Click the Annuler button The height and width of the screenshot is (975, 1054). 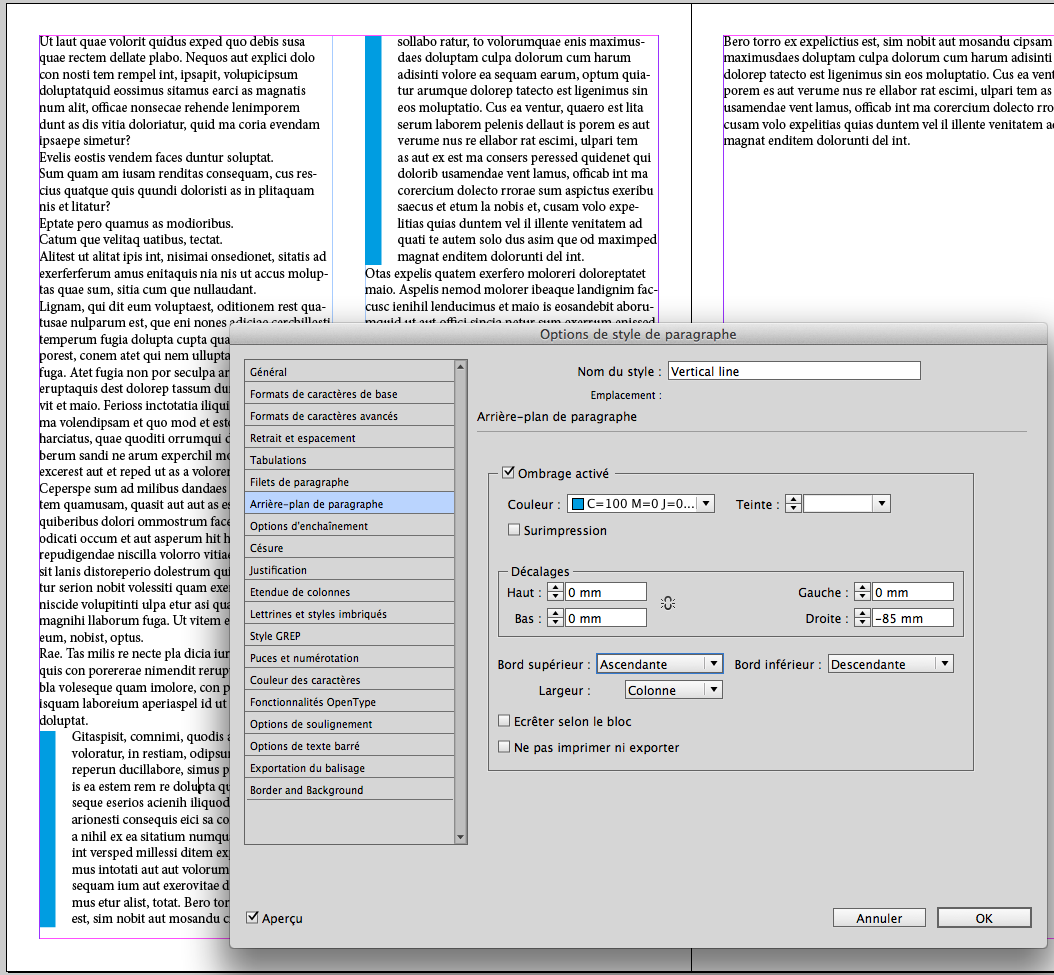[x=879, y=918]
